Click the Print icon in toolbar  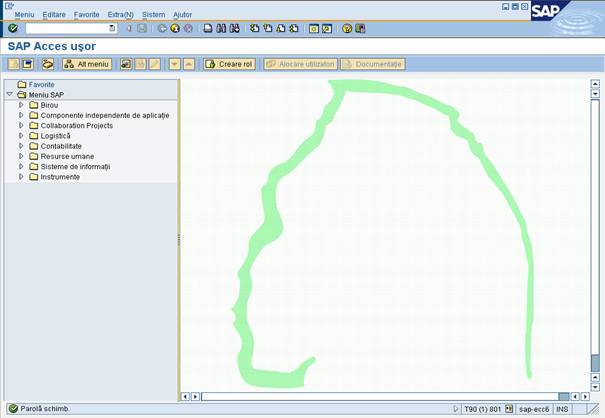[208, 29]
